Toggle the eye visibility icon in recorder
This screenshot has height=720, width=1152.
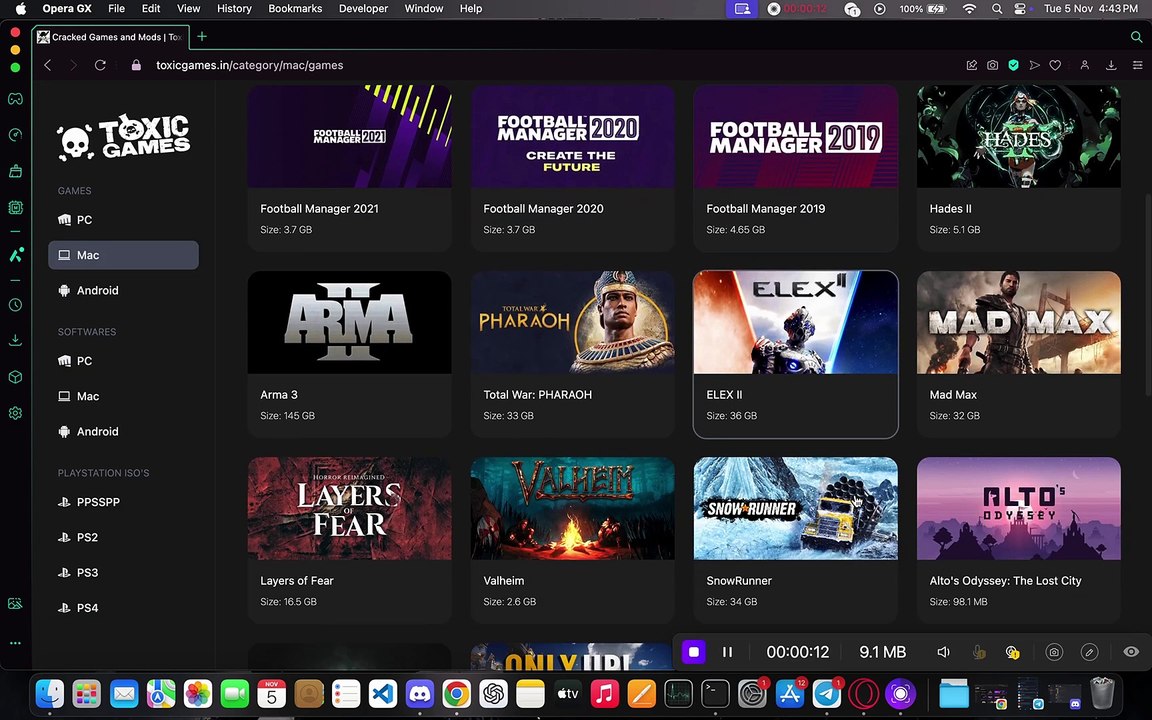pyautogui.click(x=1131, y=652)
